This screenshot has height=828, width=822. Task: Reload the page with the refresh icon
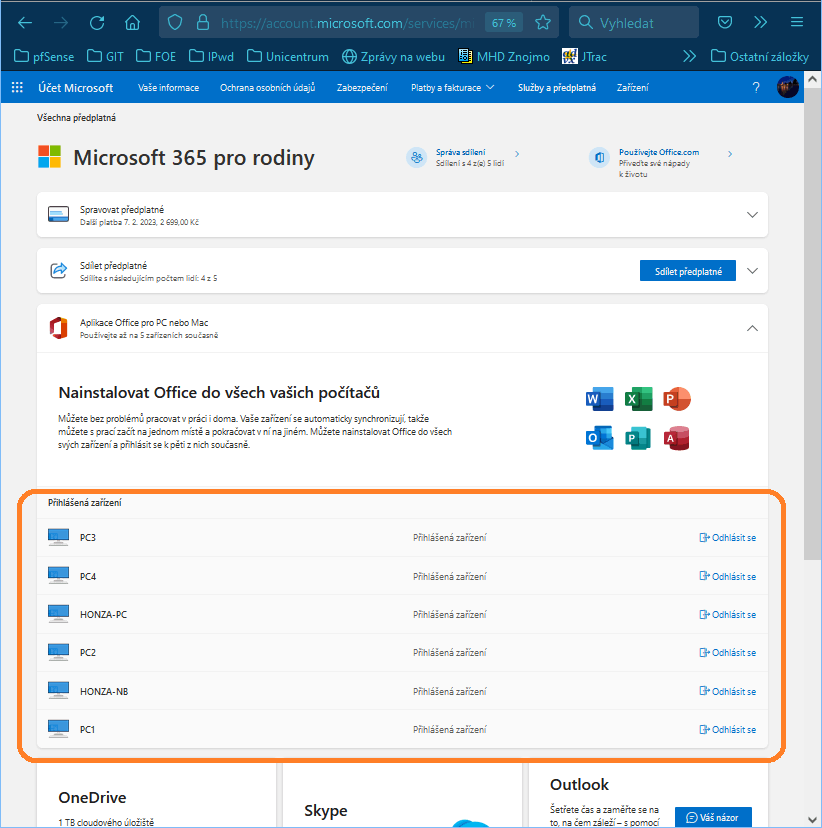coord(97,23)
